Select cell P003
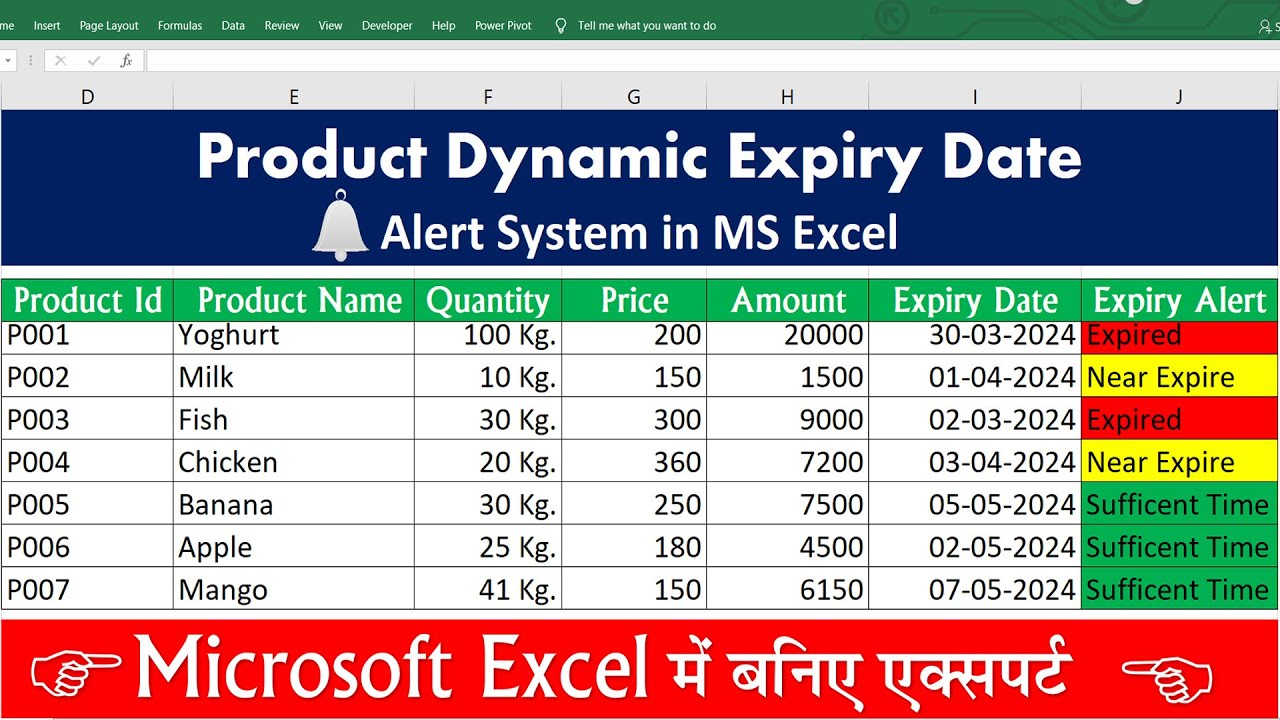 tap(87, 418)
